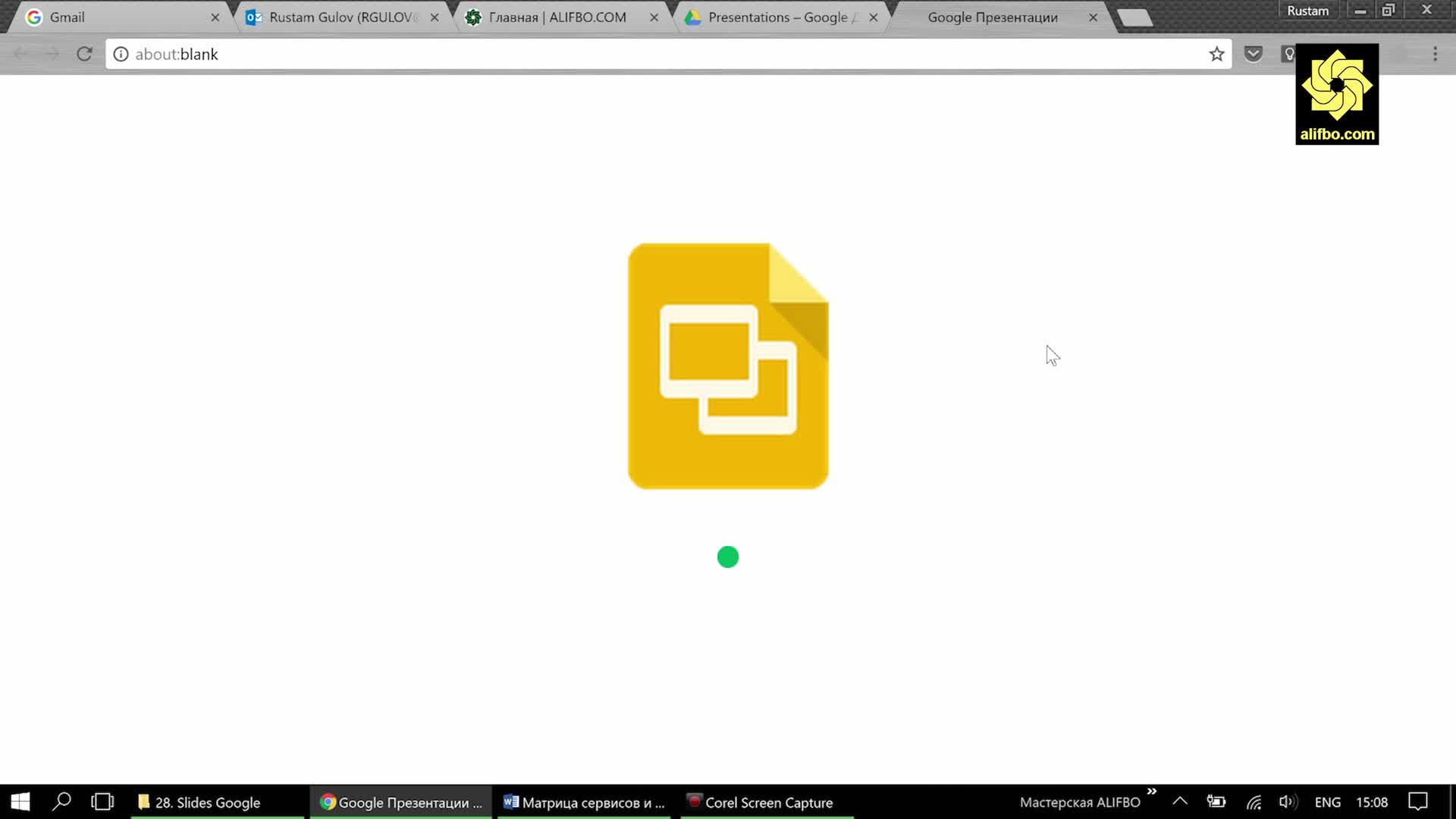1456x819 pixels.
Task: Open the Windows Start menu
Action: pos(20,802)
